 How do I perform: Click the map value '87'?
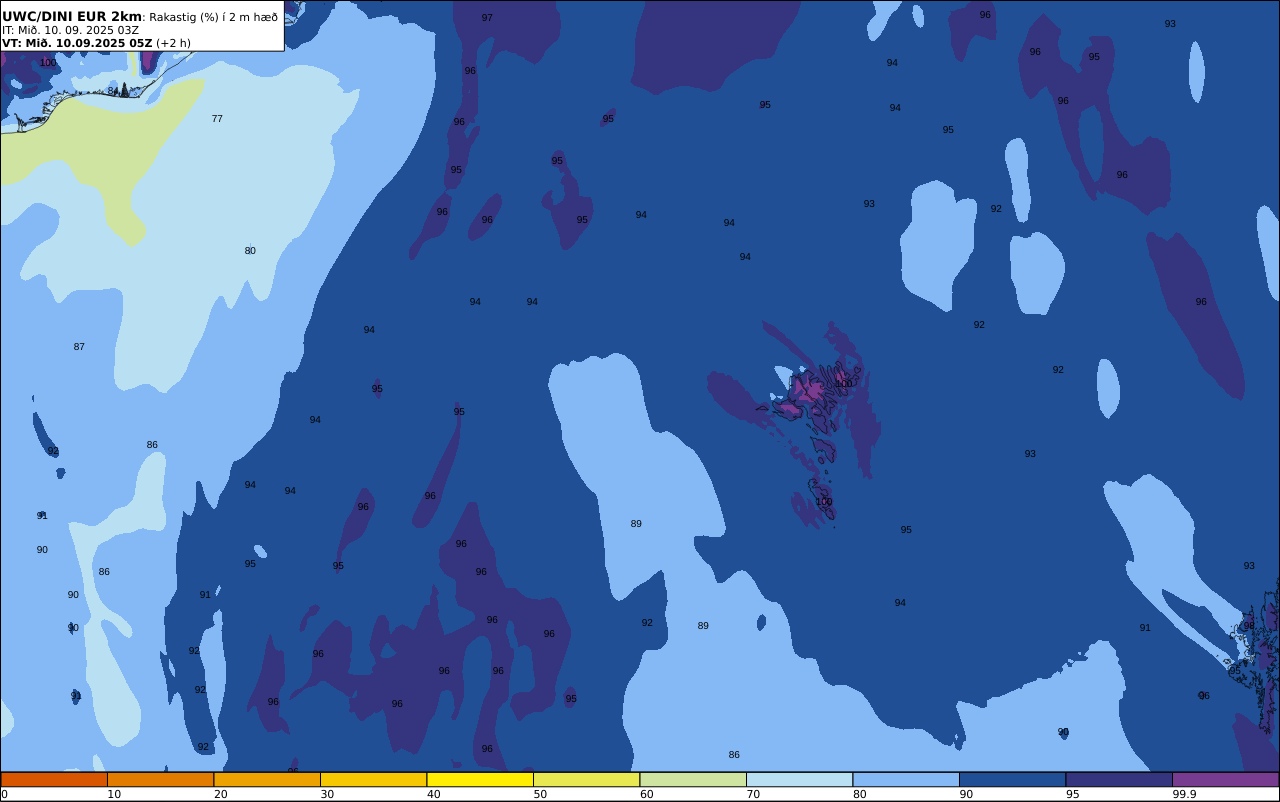pyautogui.click(x=79, y=347)
